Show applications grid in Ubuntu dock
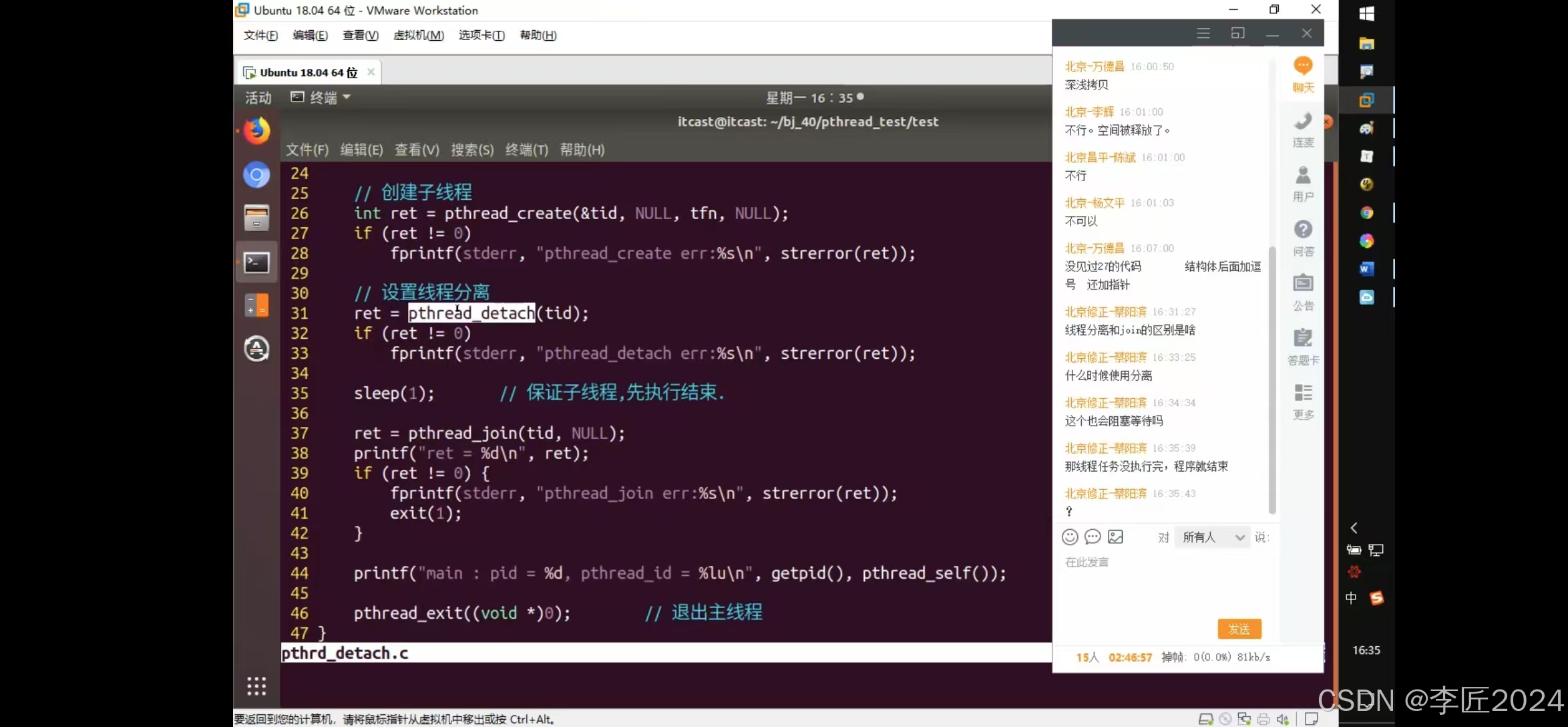 pyautogui.click(x=256, y=686)
